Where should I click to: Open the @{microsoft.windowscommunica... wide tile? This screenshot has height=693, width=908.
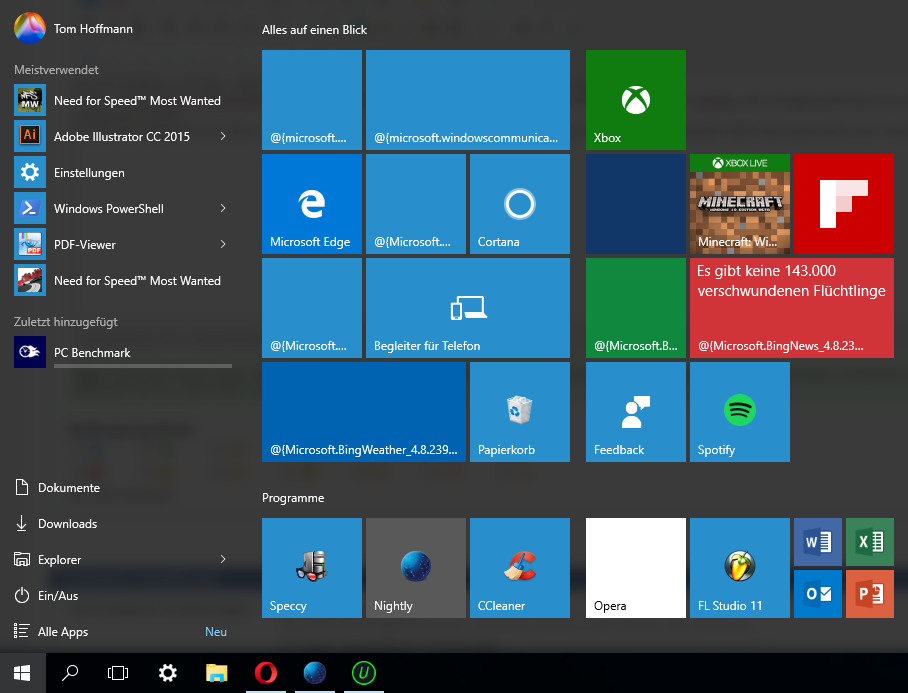coord(468,100)
